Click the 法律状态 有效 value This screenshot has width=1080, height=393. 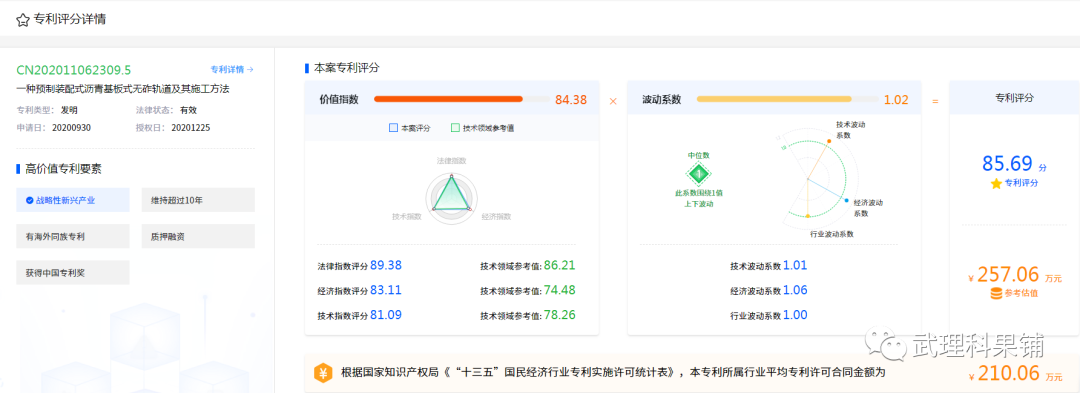(x=189, y=110)
